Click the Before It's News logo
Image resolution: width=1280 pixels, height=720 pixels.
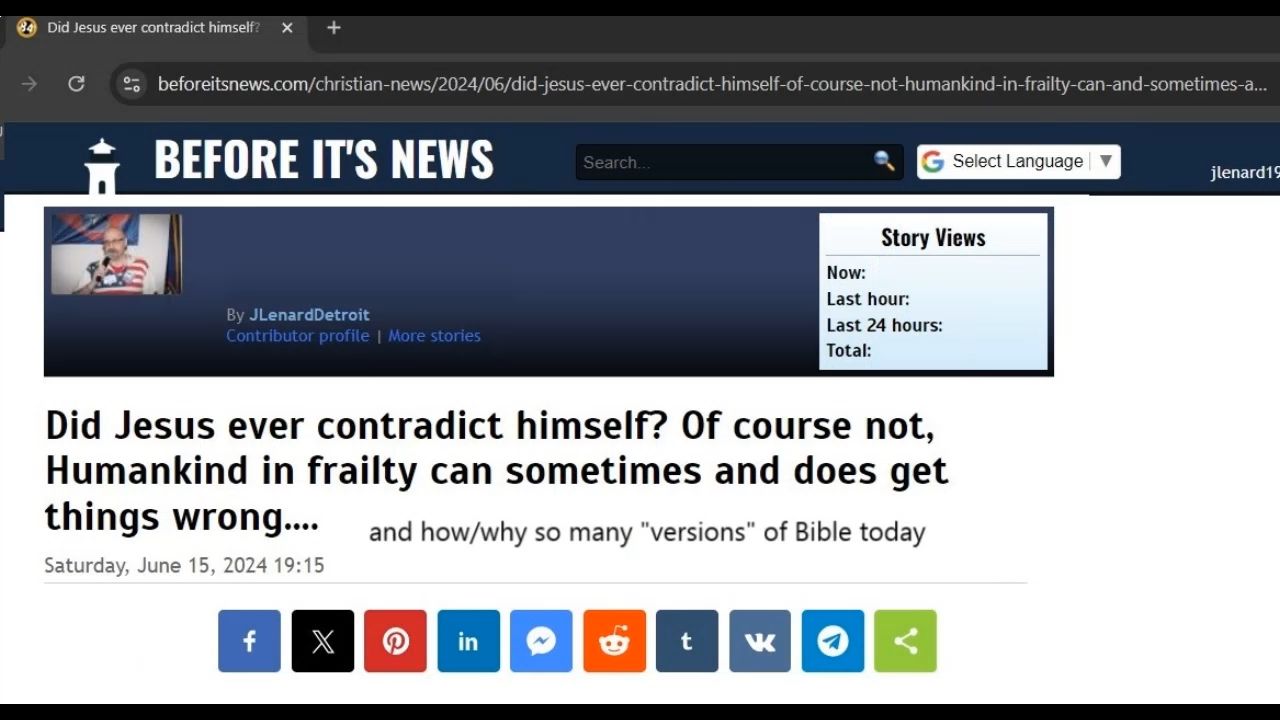[289, 160]
